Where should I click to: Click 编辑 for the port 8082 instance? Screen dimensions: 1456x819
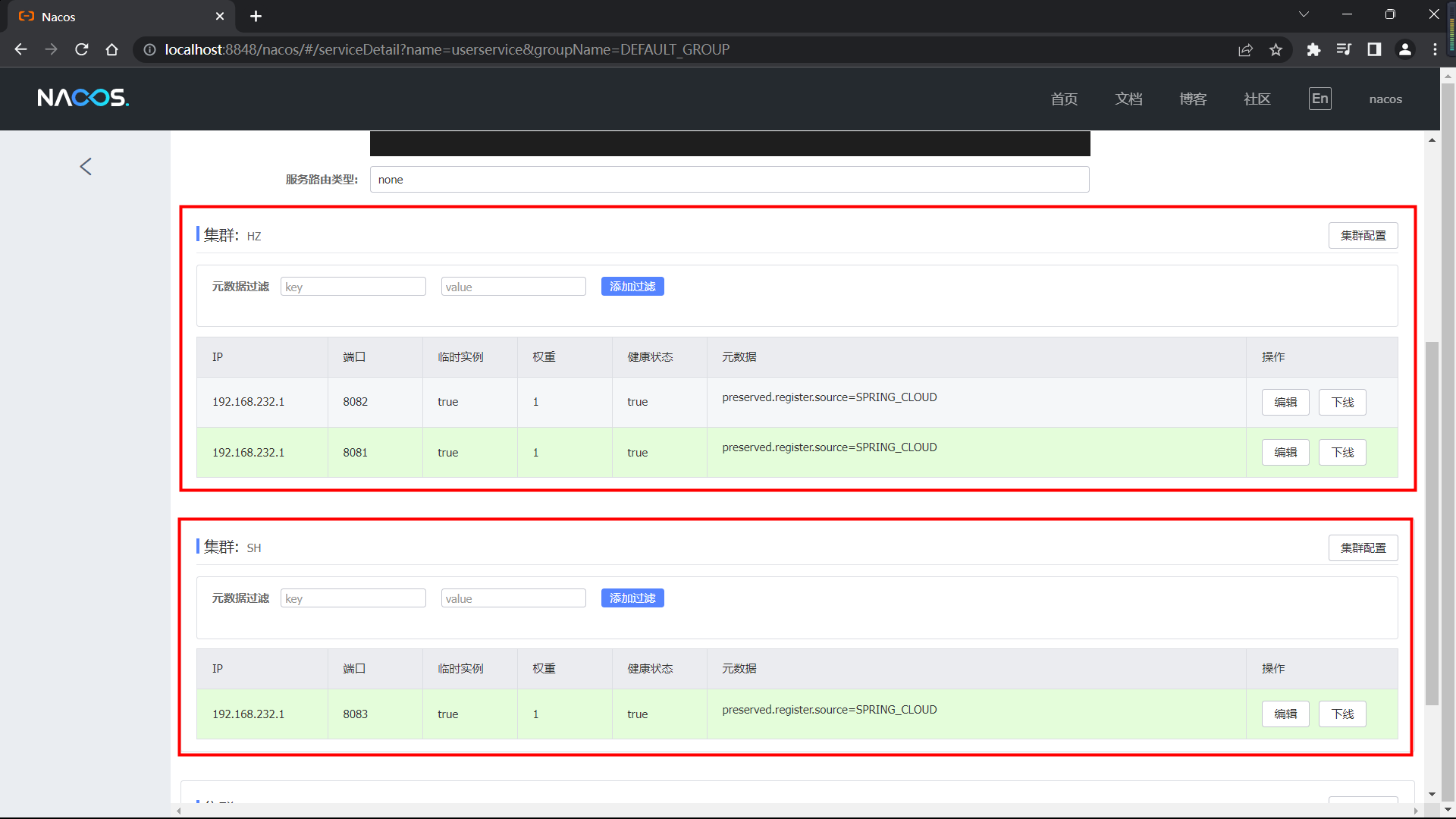[1285, 403]
